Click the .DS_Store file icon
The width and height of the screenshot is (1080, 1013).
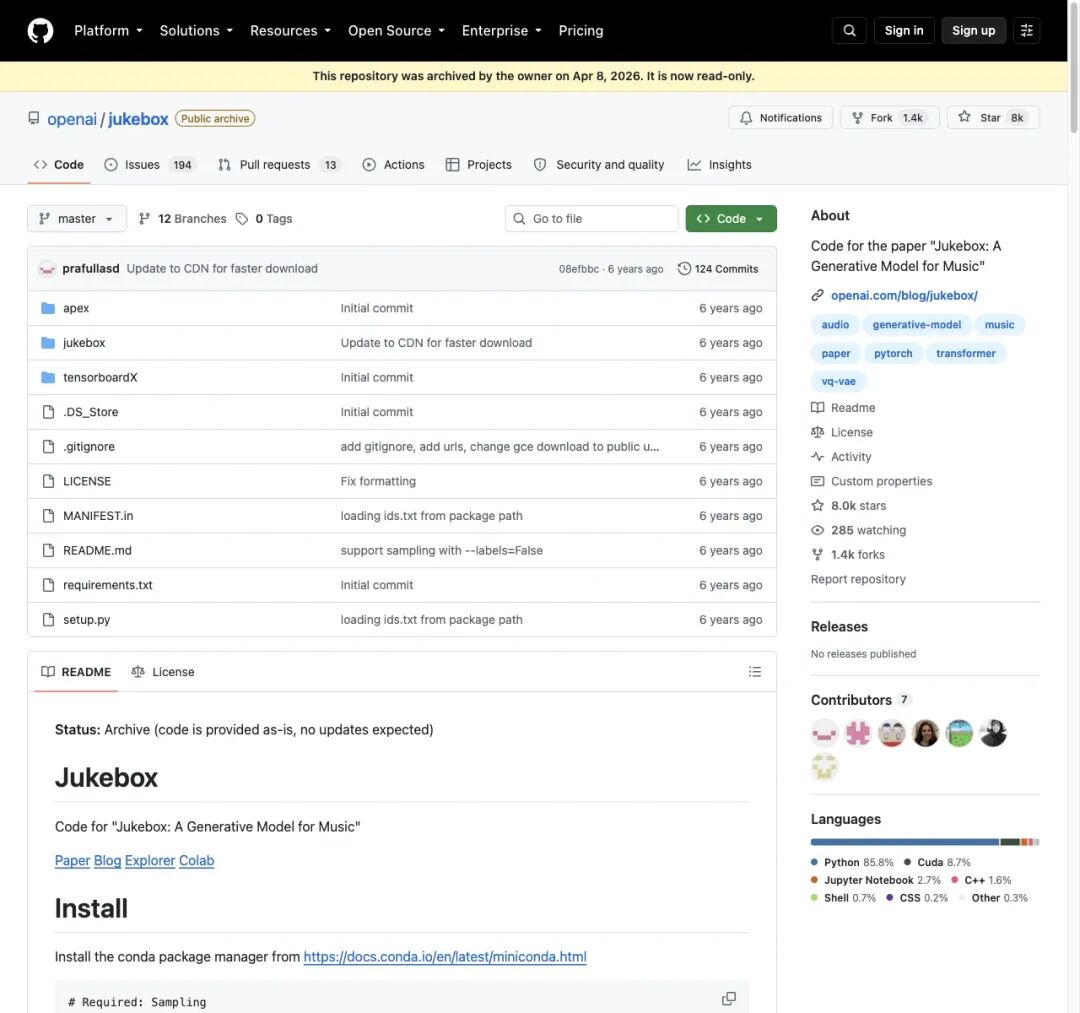(48, 412)
